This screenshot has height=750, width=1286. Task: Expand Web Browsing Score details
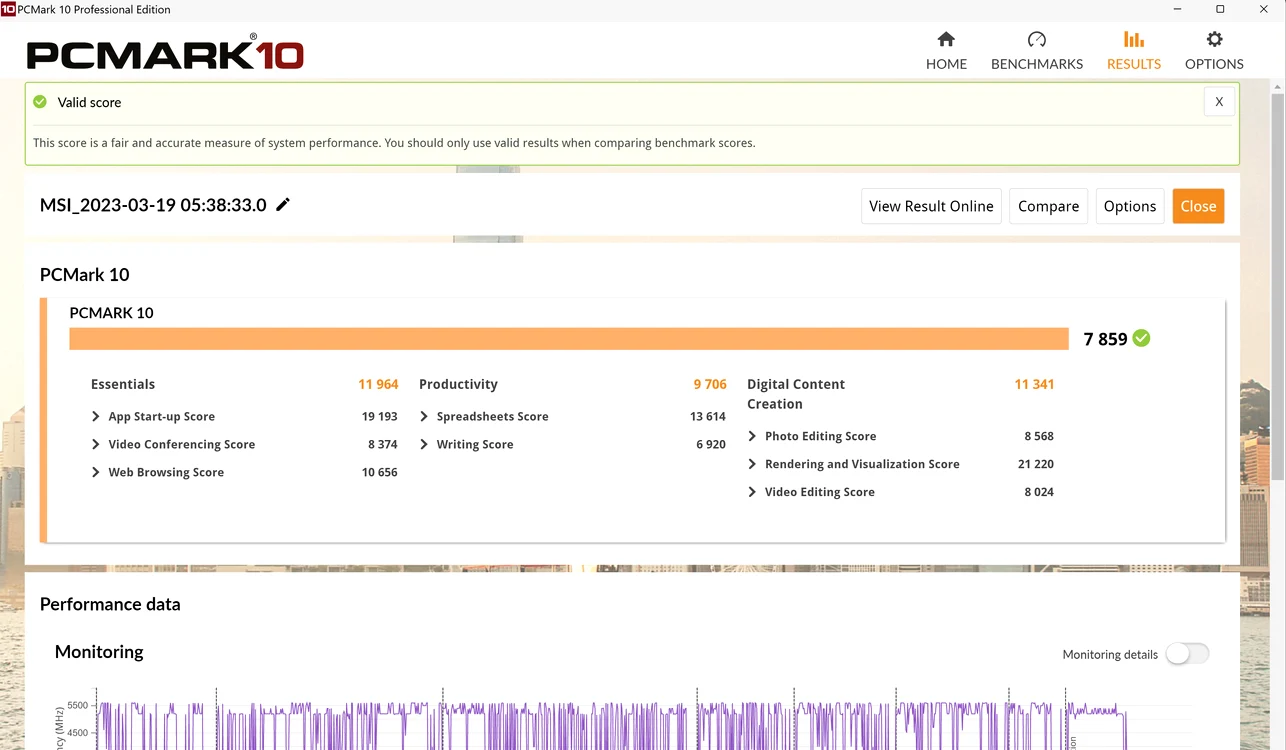pos(96,472)
